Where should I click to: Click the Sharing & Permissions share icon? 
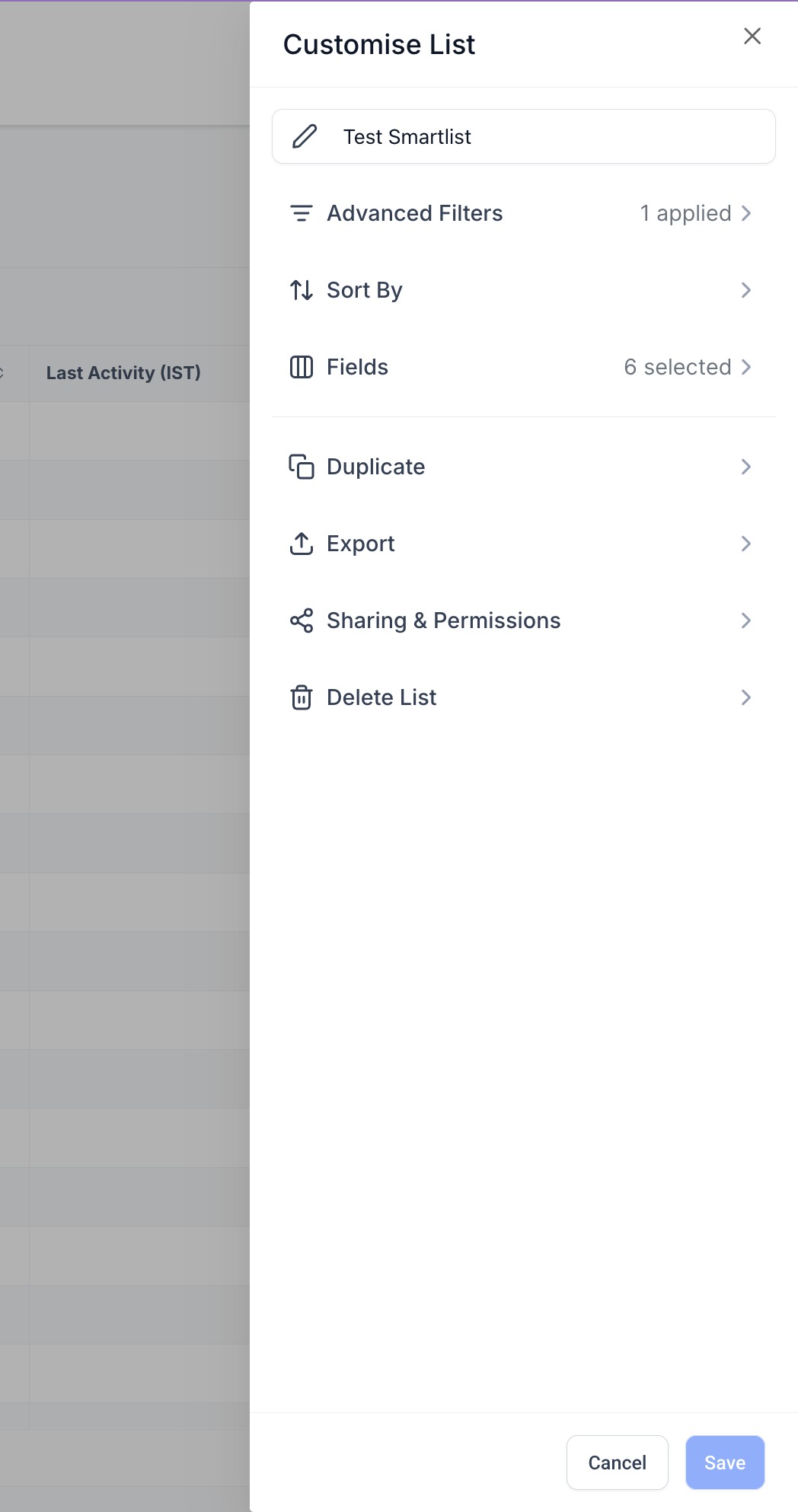[302, 620]
